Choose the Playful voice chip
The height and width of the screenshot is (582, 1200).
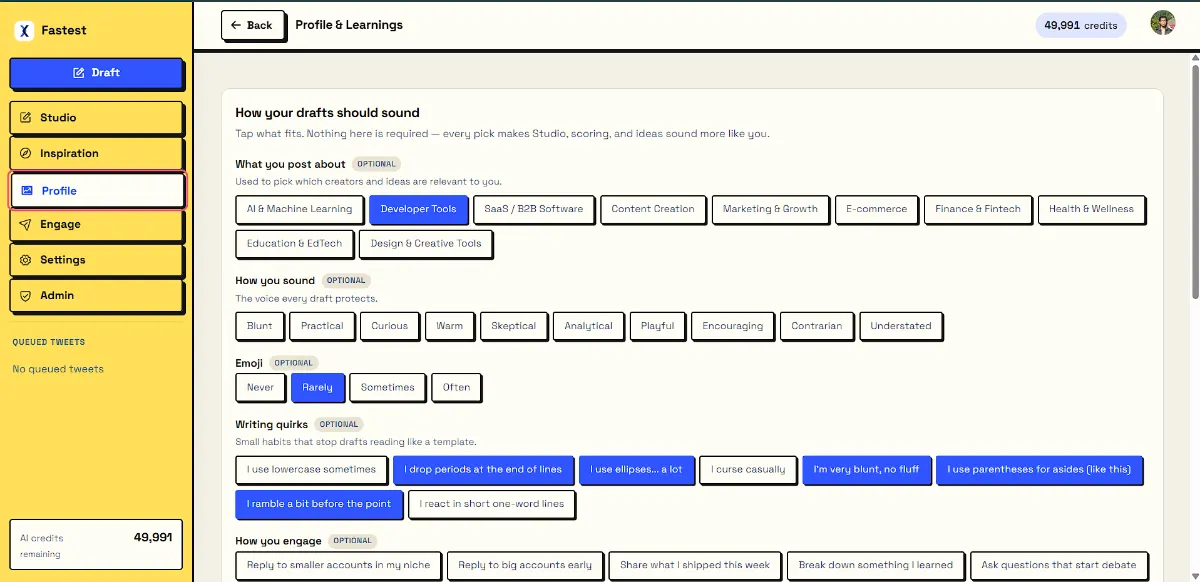point(657,326)
